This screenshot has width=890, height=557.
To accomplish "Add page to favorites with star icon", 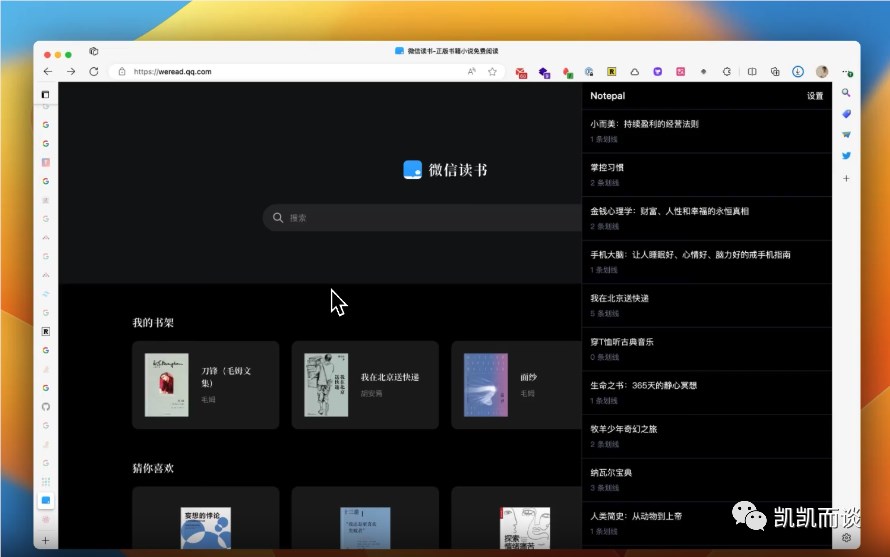I will pos(492,72).
